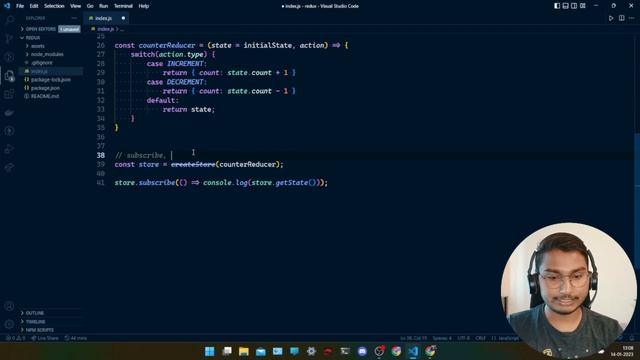
Task: Open Discord from the taskbar
Action: (362, 351)
